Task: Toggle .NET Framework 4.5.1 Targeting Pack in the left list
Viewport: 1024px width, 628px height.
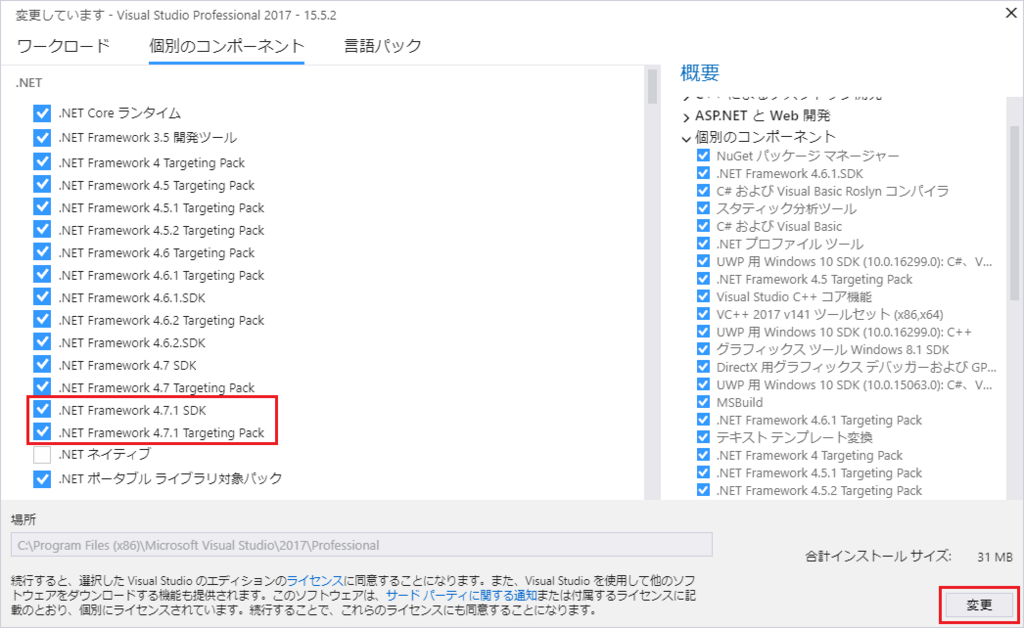Action: pos(42,208)
